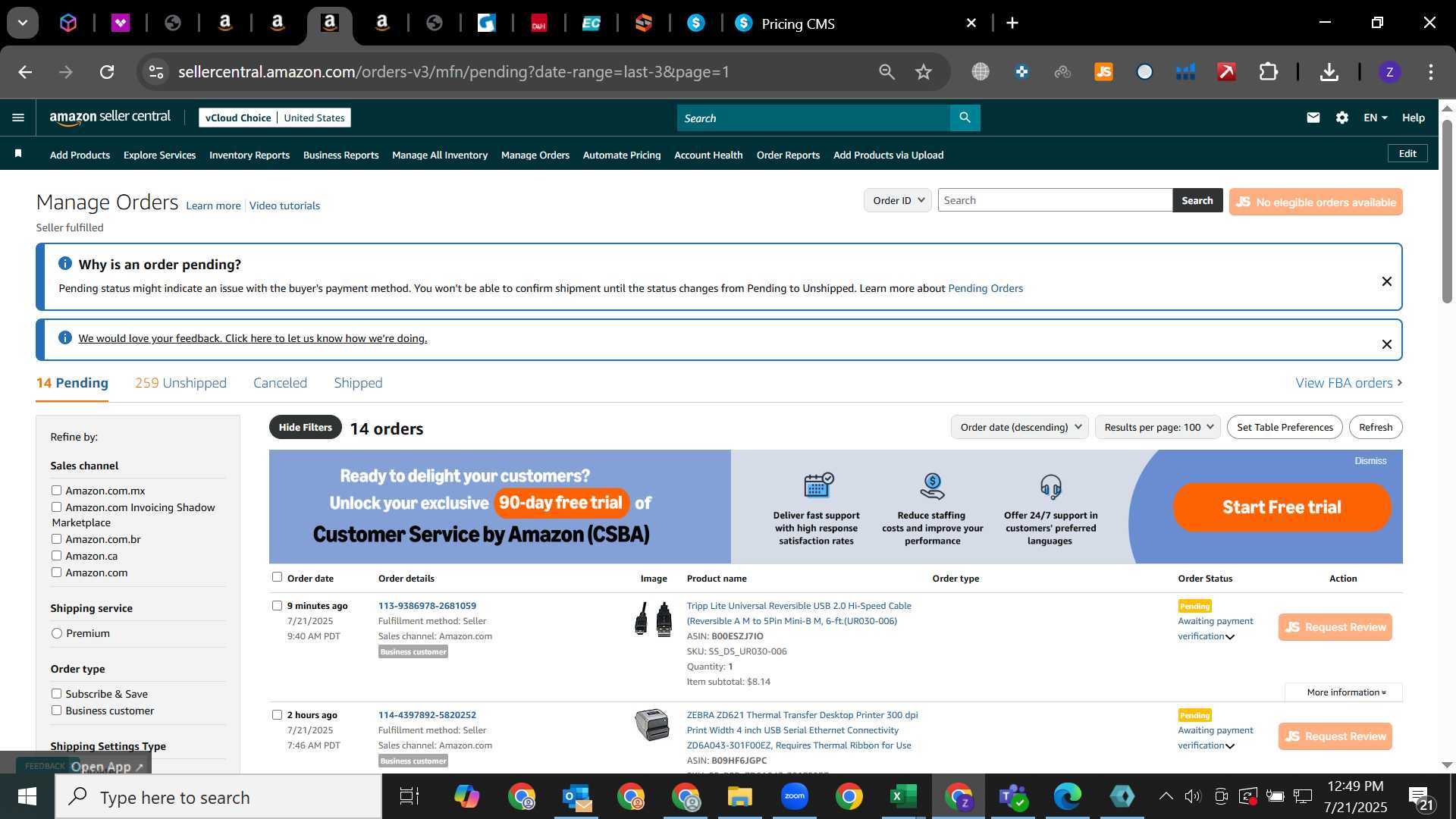
Task: Click Set Table Preferences
Action: (x=1285, y=427)
